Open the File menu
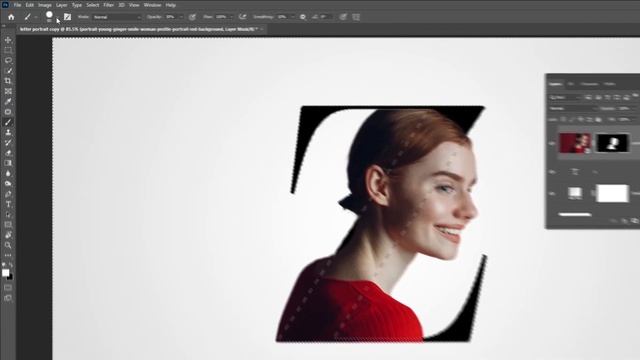The height and width of the screenshot is (360, 640). (17, 5)
